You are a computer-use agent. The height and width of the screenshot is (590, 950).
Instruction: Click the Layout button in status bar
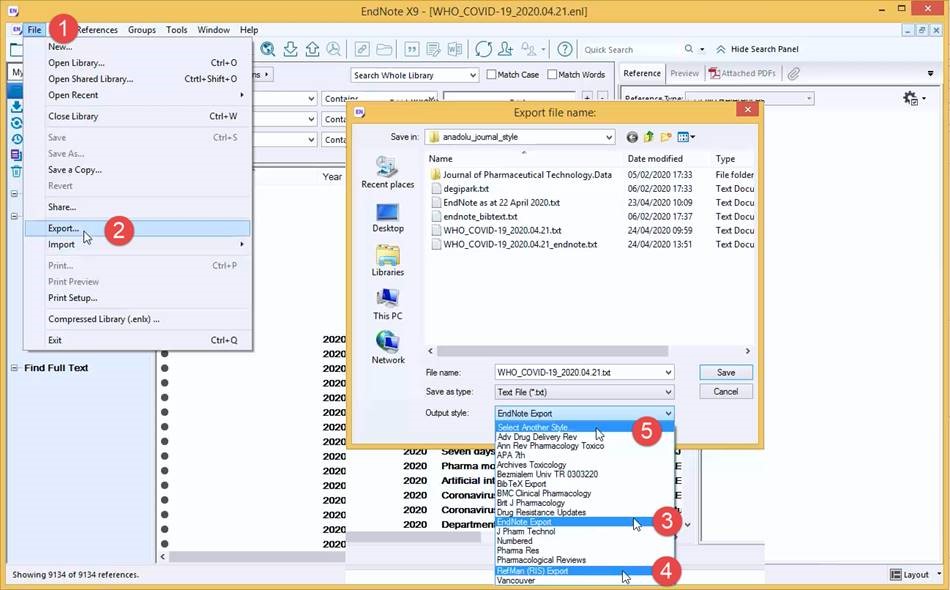tap(909, 574)
